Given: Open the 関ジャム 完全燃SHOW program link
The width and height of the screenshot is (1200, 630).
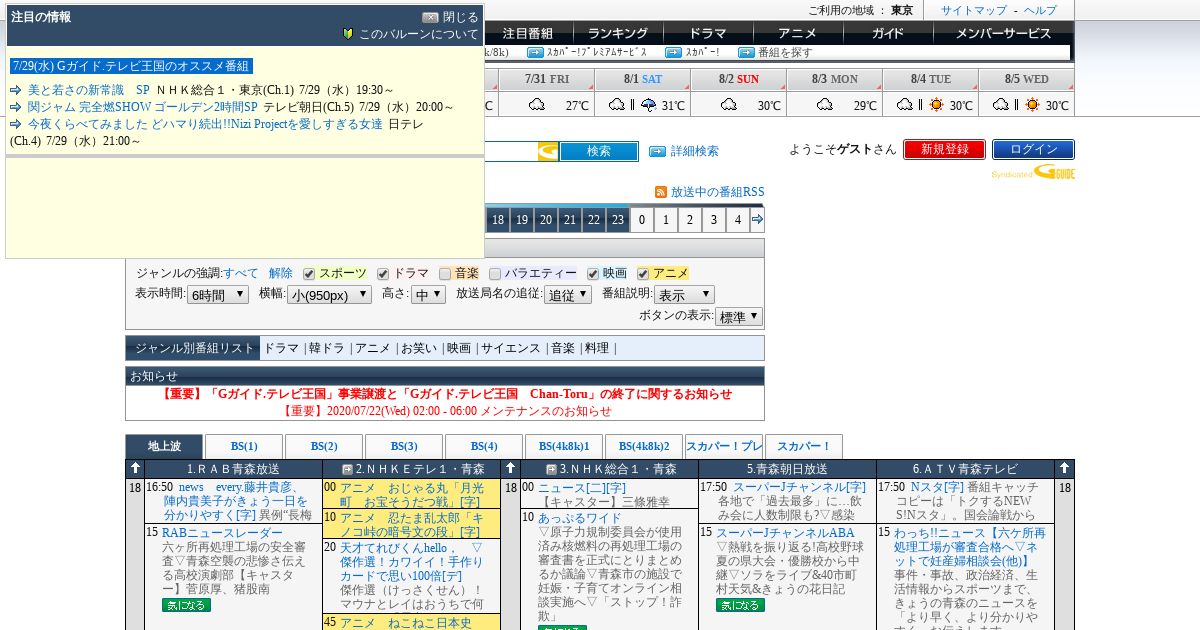Looking at the screenshot, I should (142, 107).
